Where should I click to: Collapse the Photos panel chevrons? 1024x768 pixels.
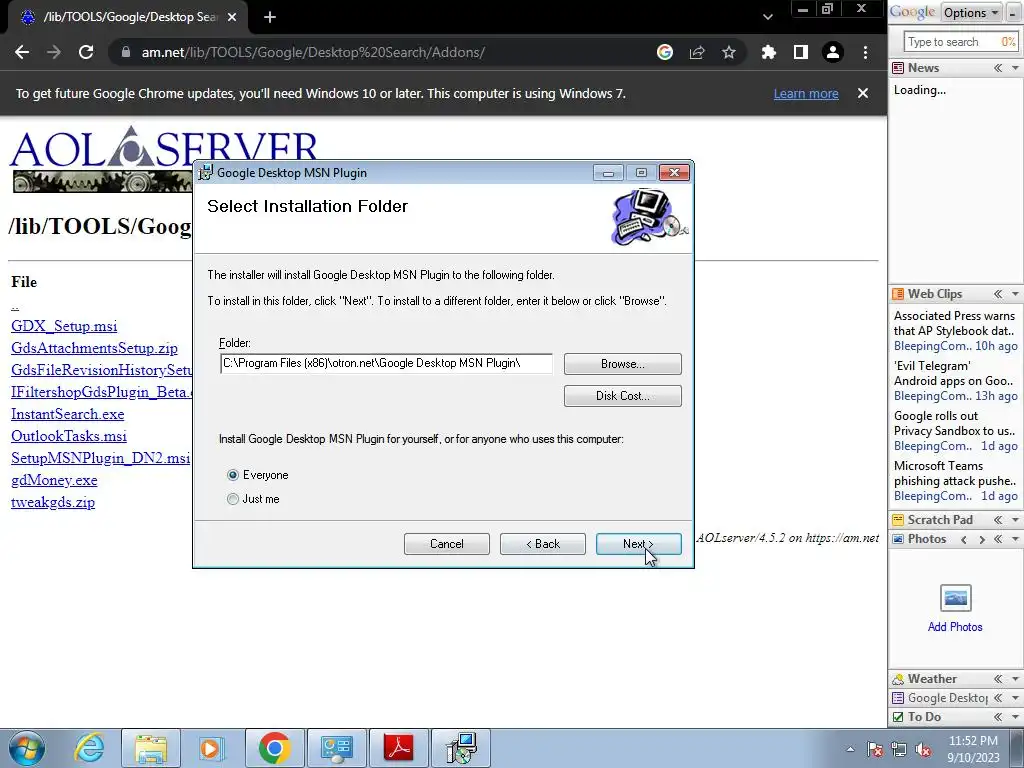[x=999, y=539]
